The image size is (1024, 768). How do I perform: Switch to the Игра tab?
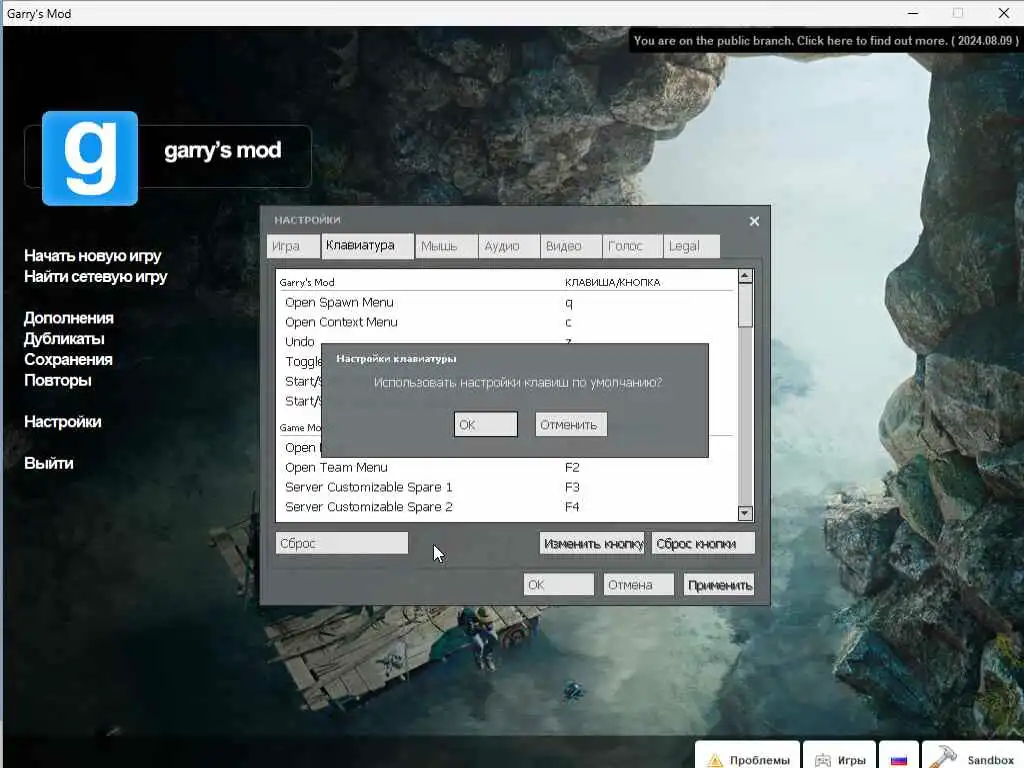coord(293,246)
